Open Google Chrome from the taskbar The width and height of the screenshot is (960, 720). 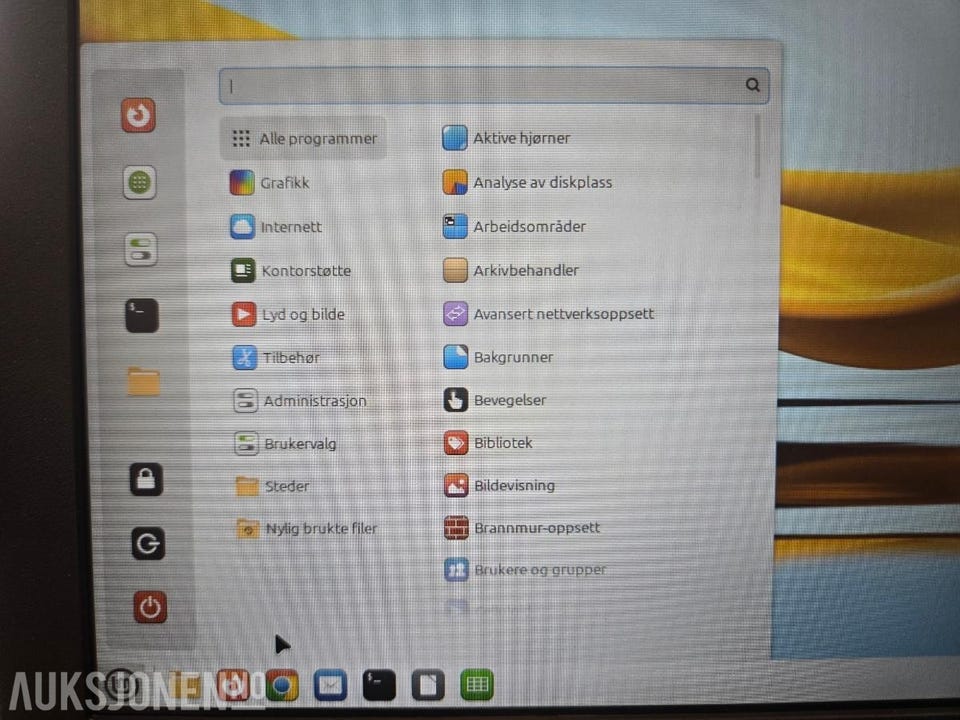pos(282,686)
